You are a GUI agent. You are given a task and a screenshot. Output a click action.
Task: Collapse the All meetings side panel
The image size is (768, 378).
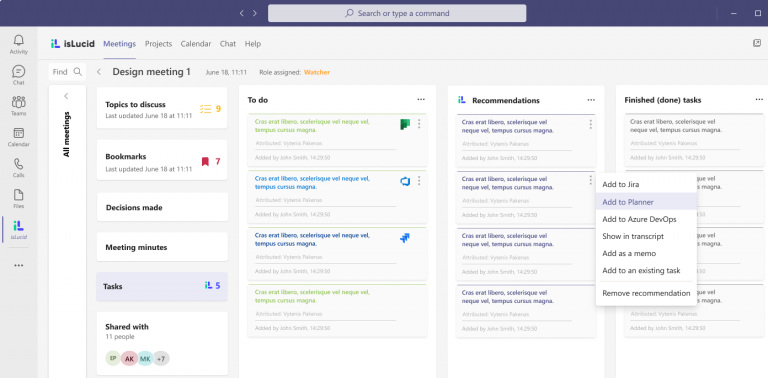point(67,96)
